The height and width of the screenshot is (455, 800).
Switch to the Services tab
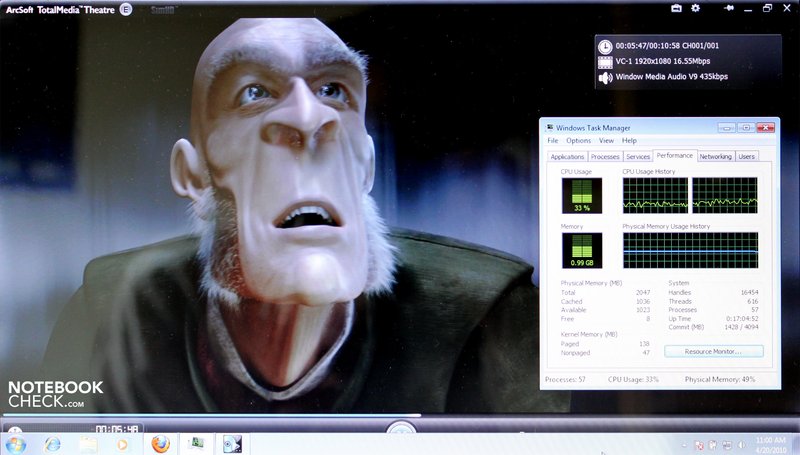[638, 157]
